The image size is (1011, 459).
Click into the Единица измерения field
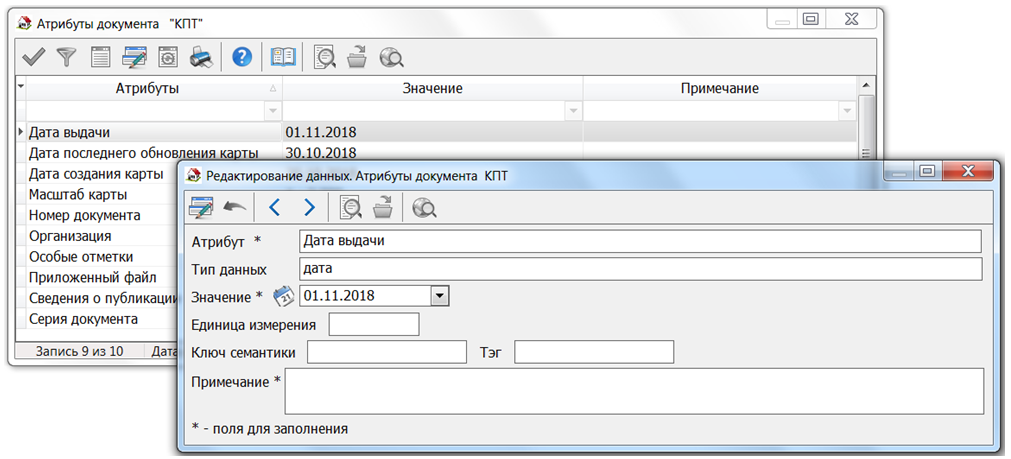point(374,325)
